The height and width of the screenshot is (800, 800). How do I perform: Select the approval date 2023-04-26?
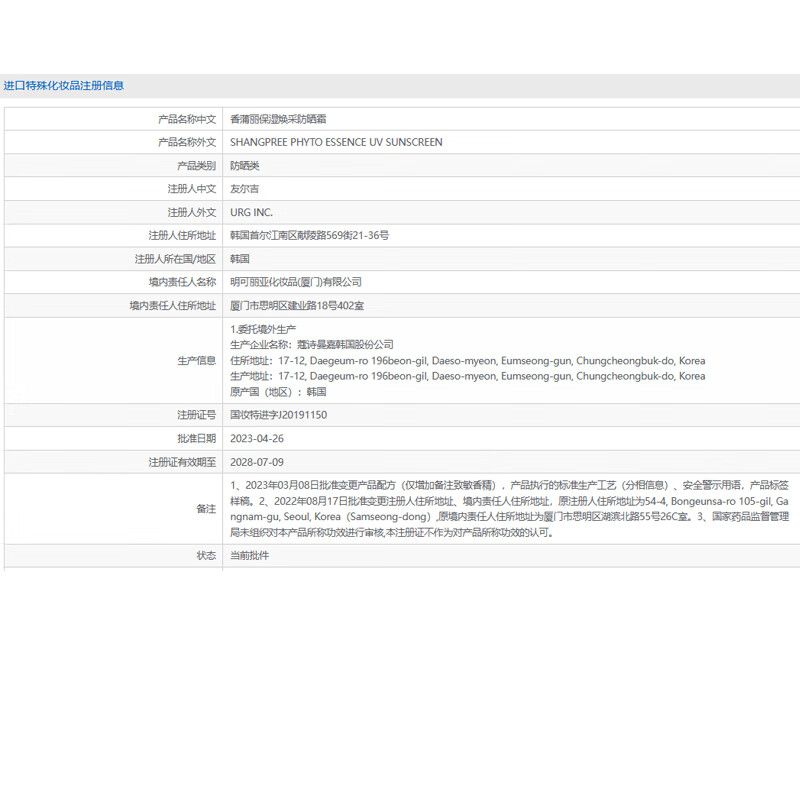click(x=257, y=439)
